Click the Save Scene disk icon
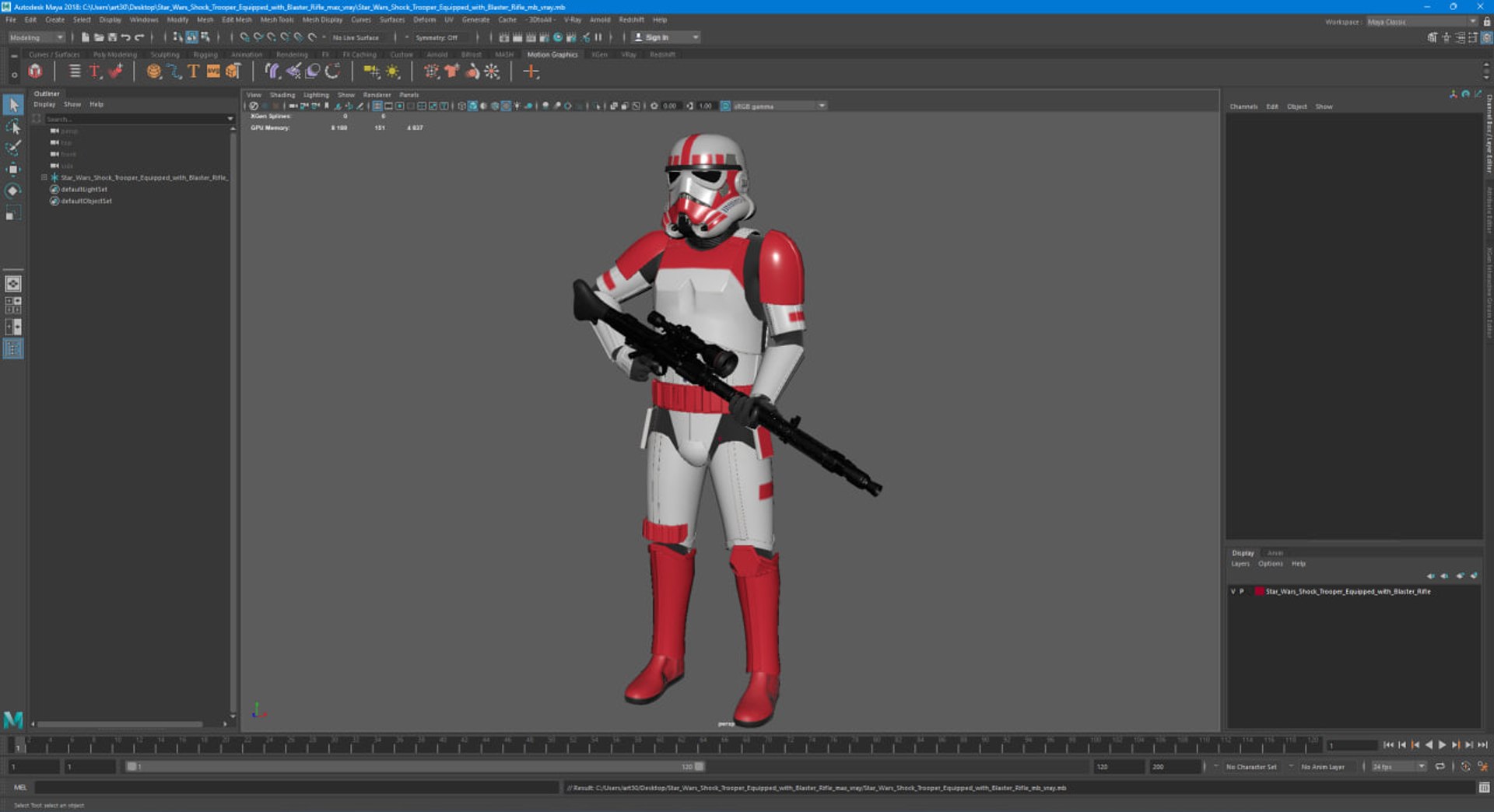The height and width of the screenshot is (812, 1494). point(112,37)
